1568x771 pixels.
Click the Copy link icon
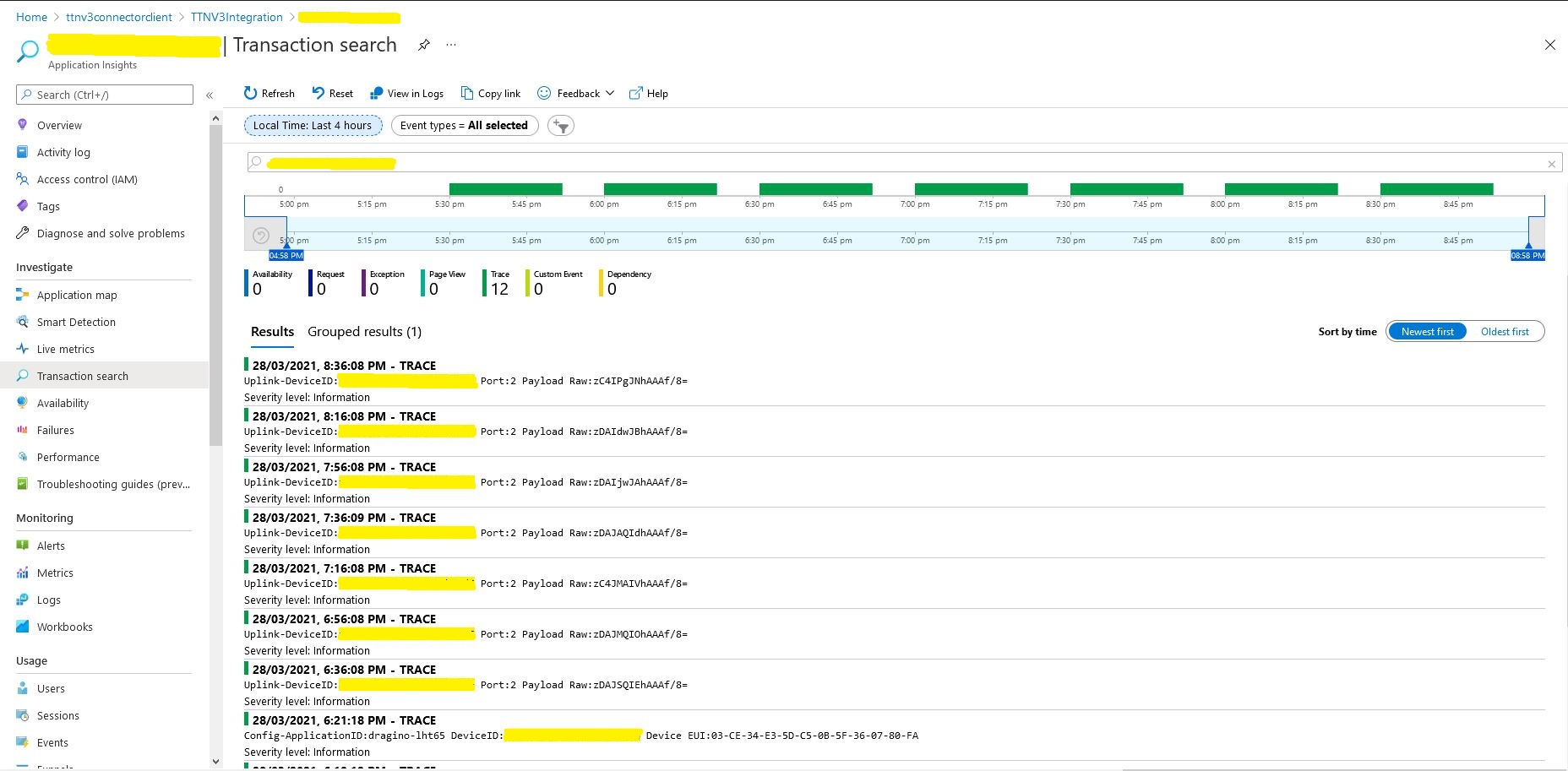click(x=467, y=93)
